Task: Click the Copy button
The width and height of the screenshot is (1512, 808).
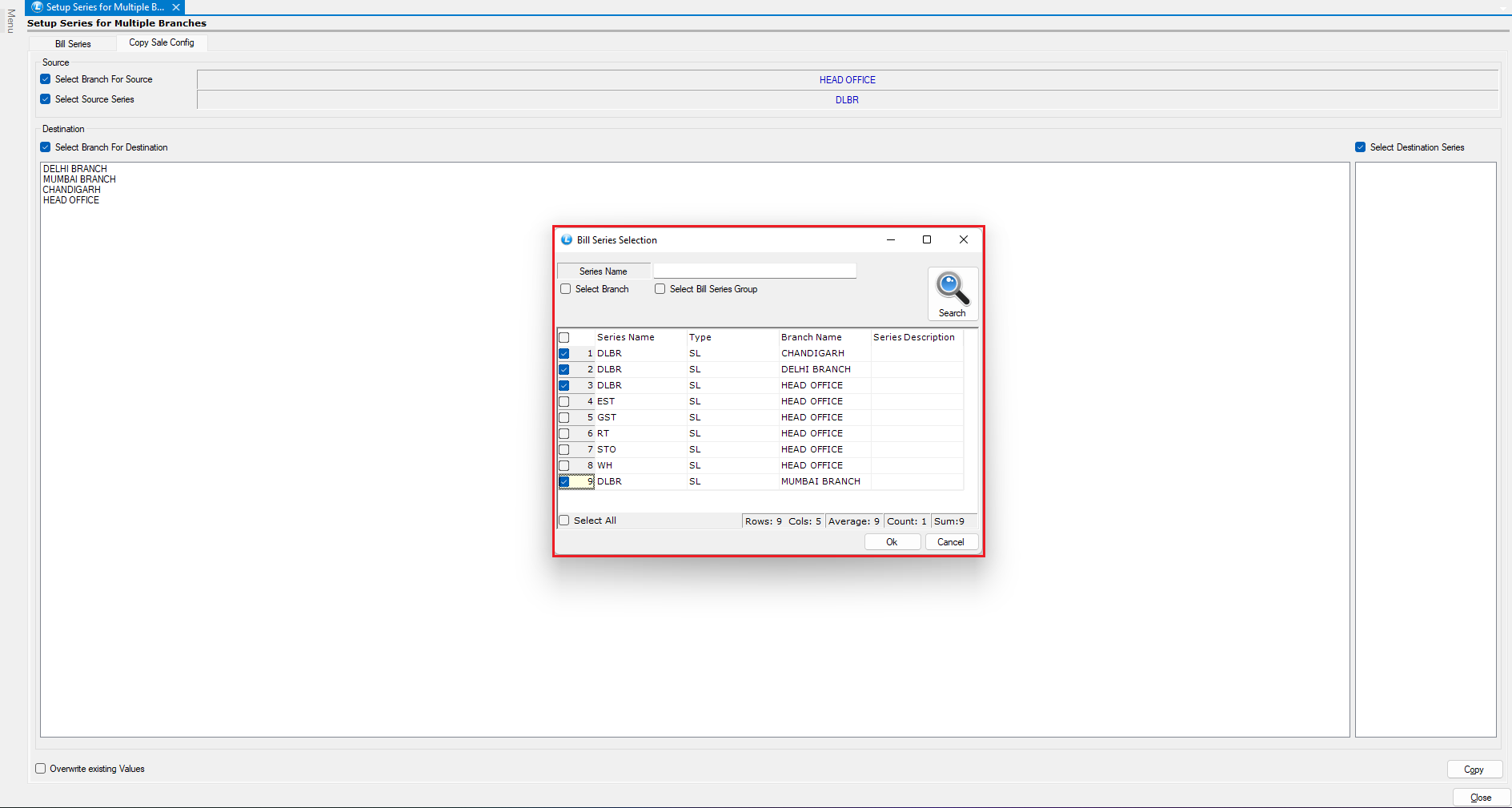Action: 1474,770
